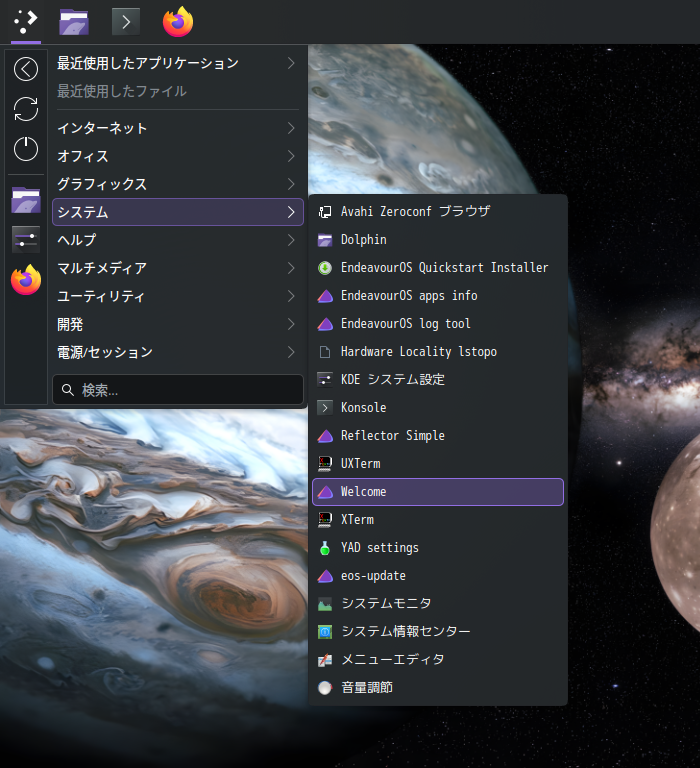Screen dimensions: 700x768
Task: Click the YAD settings flask icon
Action: click(x=325, y=548)
